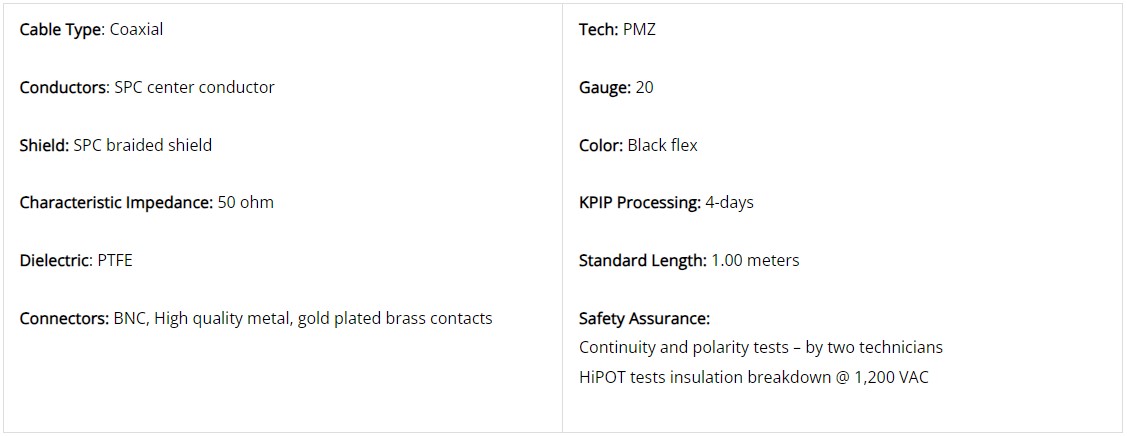Click the 50 ohm value
The height and width of the screenshot is (436, 1127).
(x=246, y=203)
